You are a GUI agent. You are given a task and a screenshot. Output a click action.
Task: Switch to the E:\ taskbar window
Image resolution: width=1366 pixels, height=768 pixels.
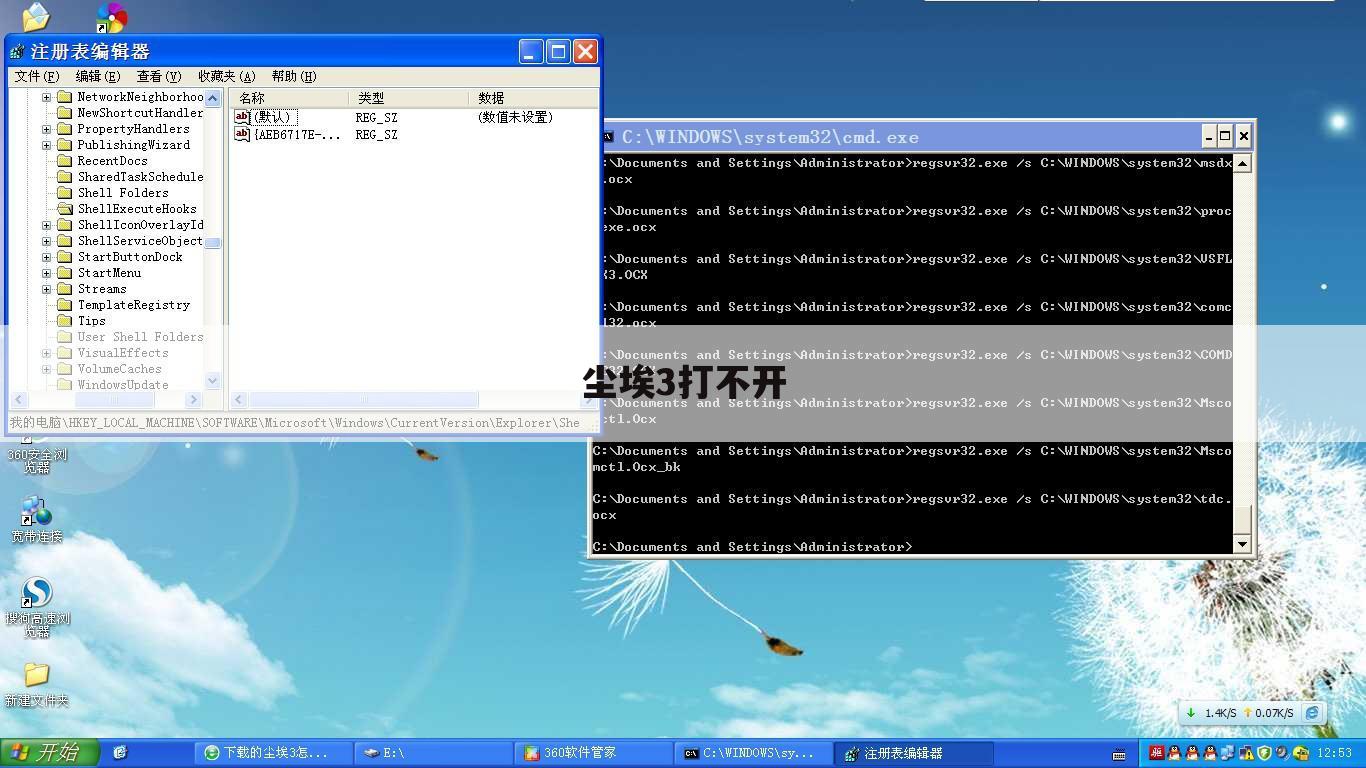click(434, 753)
